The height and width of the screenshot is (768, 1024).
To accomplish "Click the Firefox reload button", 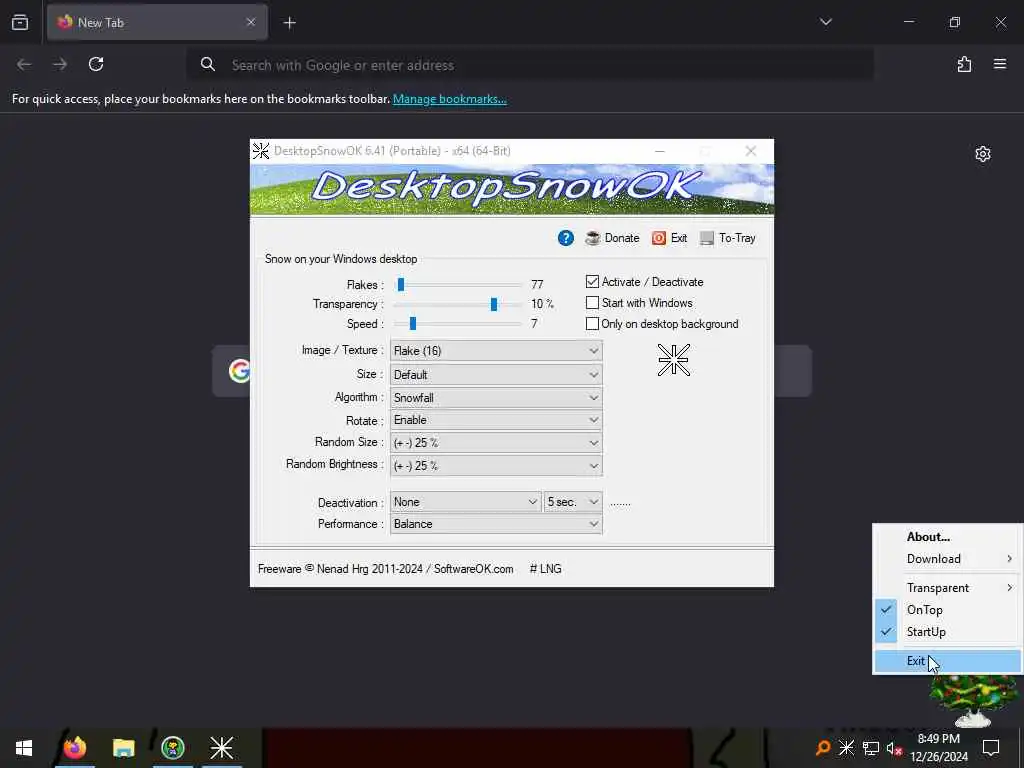I will (96, 64).
